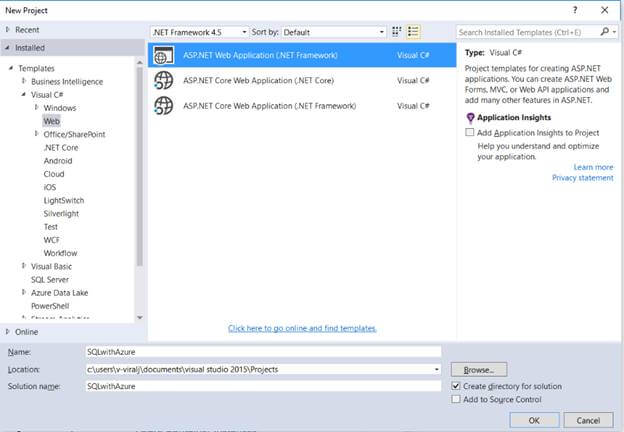The width and height of the screenshot is (624, 432).
Task: Select the WCF category
Action: (51, 240)
